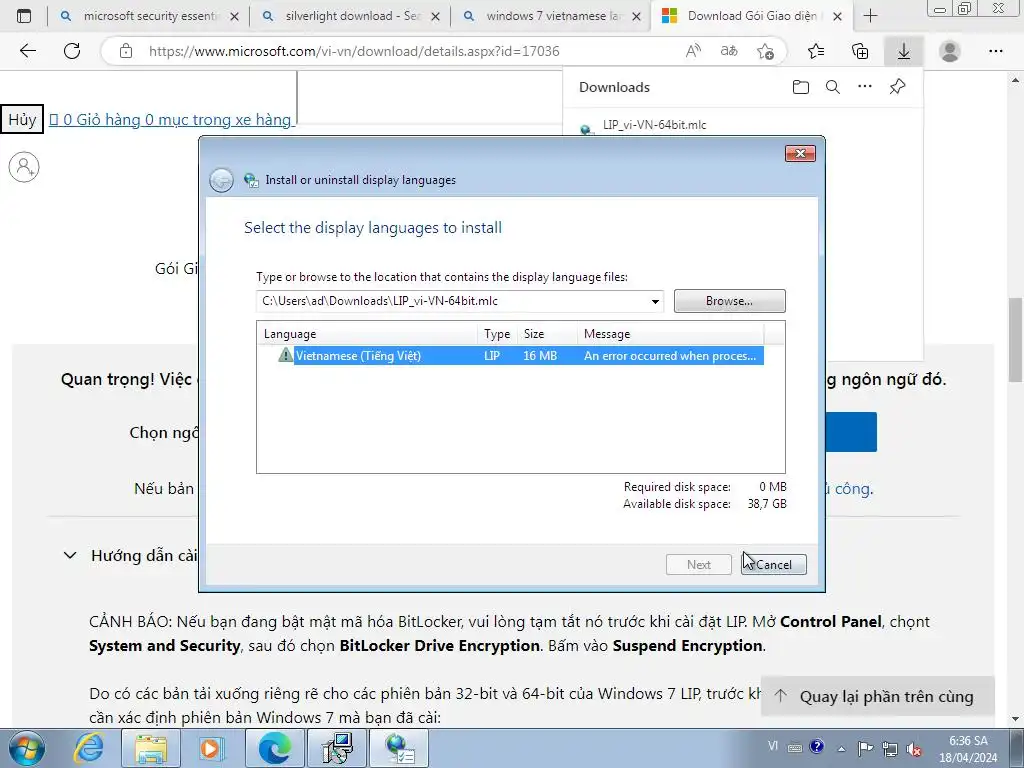Expand the language file location dropdown

654,301
